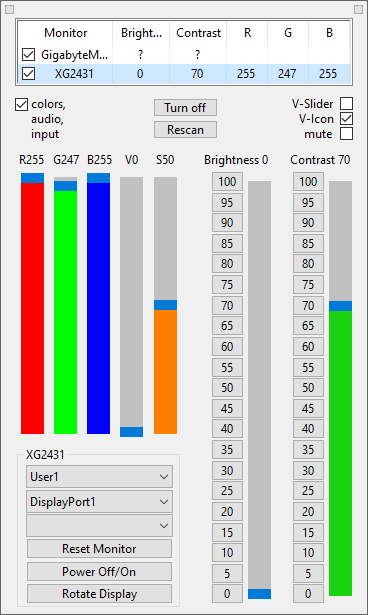Viewport: 368px width, 615px height.
Task: Set contrast to 0 preset button
Action: (x=308, y=593)
